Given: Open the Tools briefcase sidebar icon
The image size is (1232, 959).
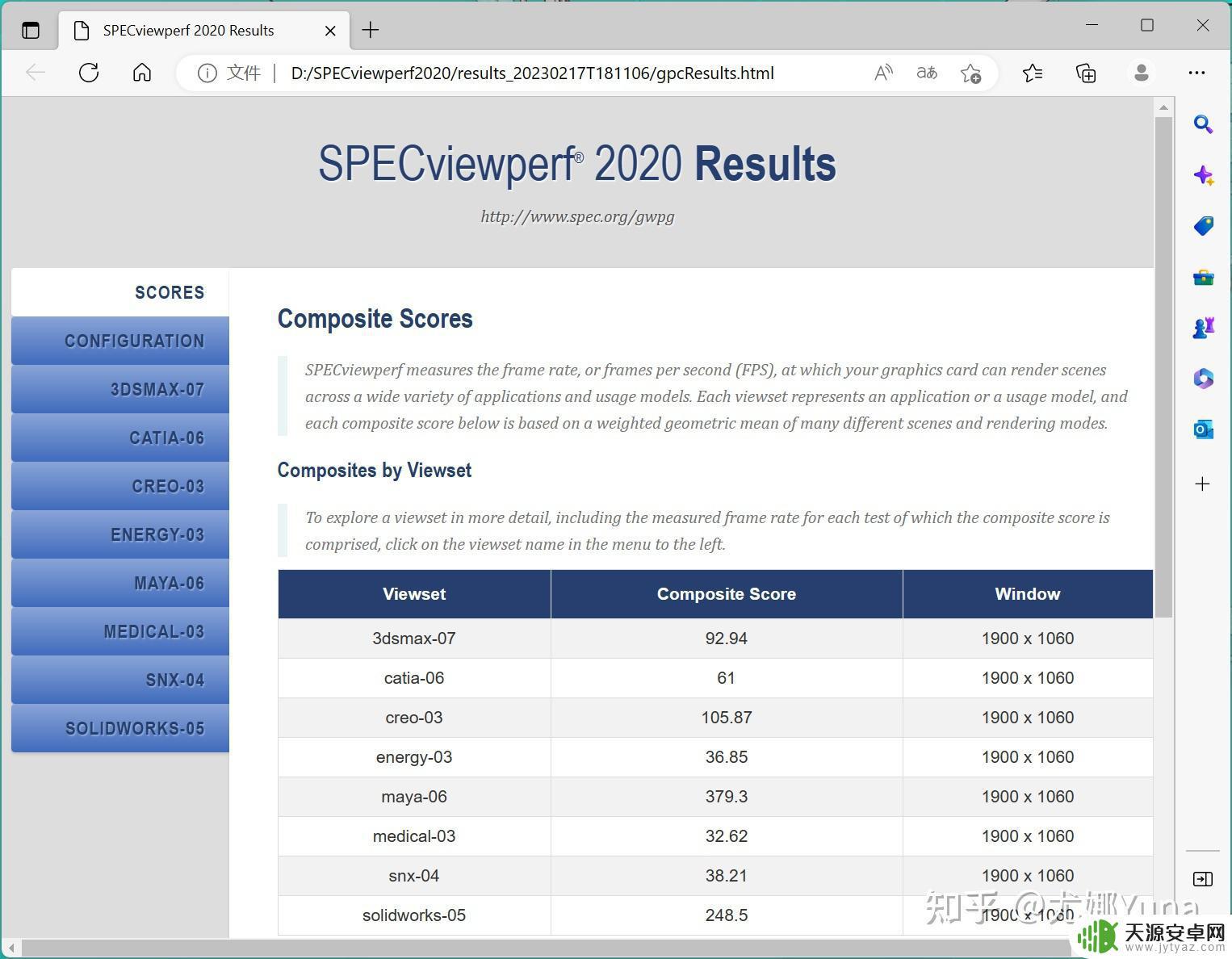Looking at the screenshot, I should pos(1203,278).
